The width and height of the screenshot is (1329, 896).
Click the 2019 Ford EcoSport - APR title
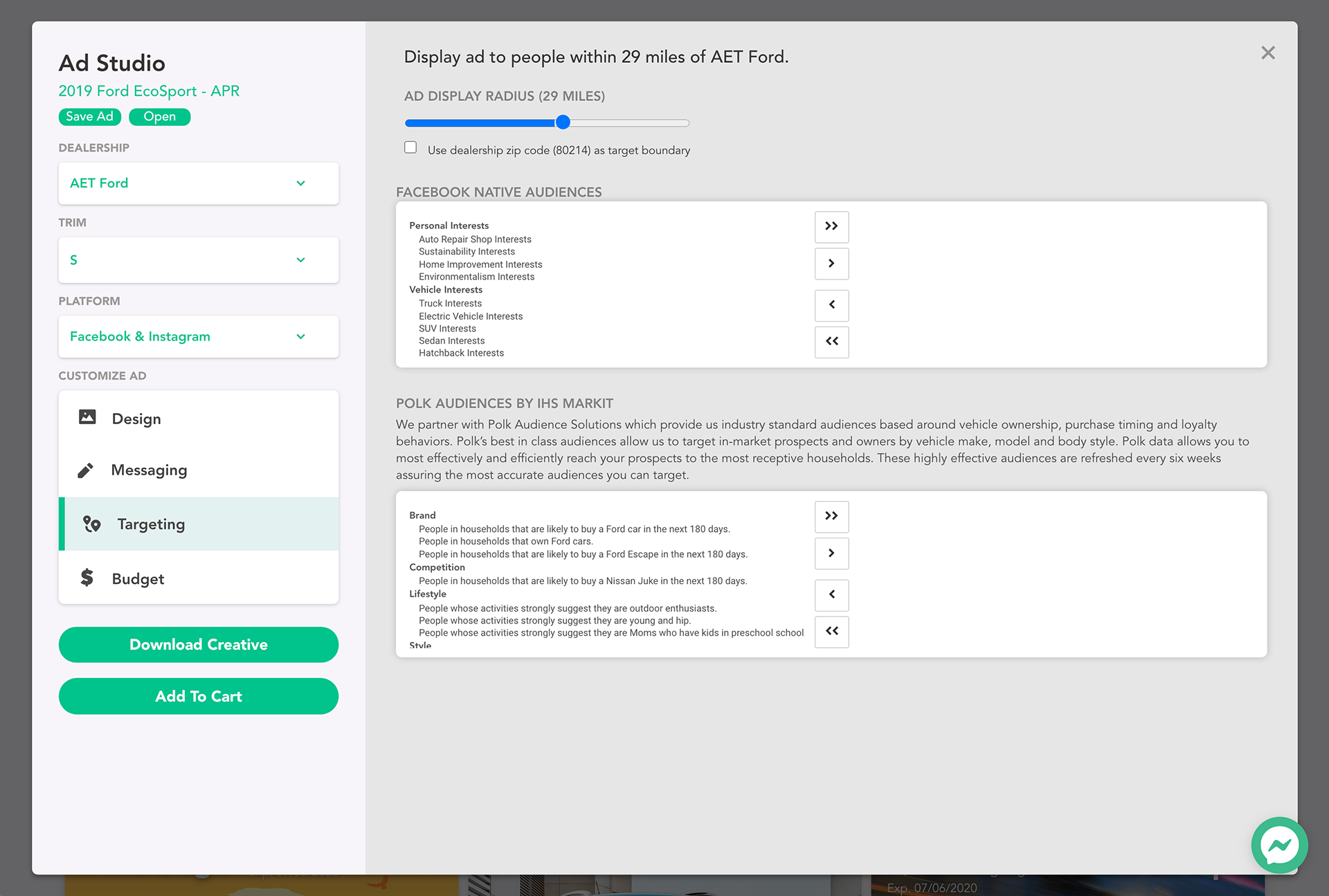click(149, 91)
